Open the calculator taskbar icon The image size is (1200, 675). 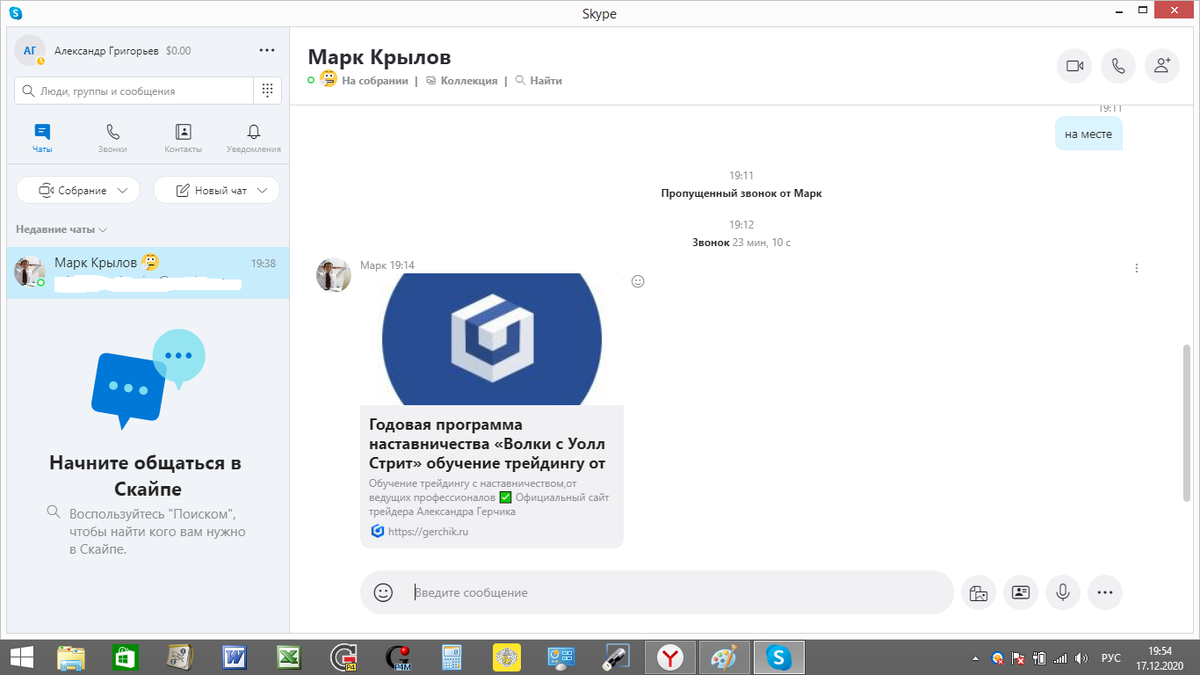[x=452, y=656]
